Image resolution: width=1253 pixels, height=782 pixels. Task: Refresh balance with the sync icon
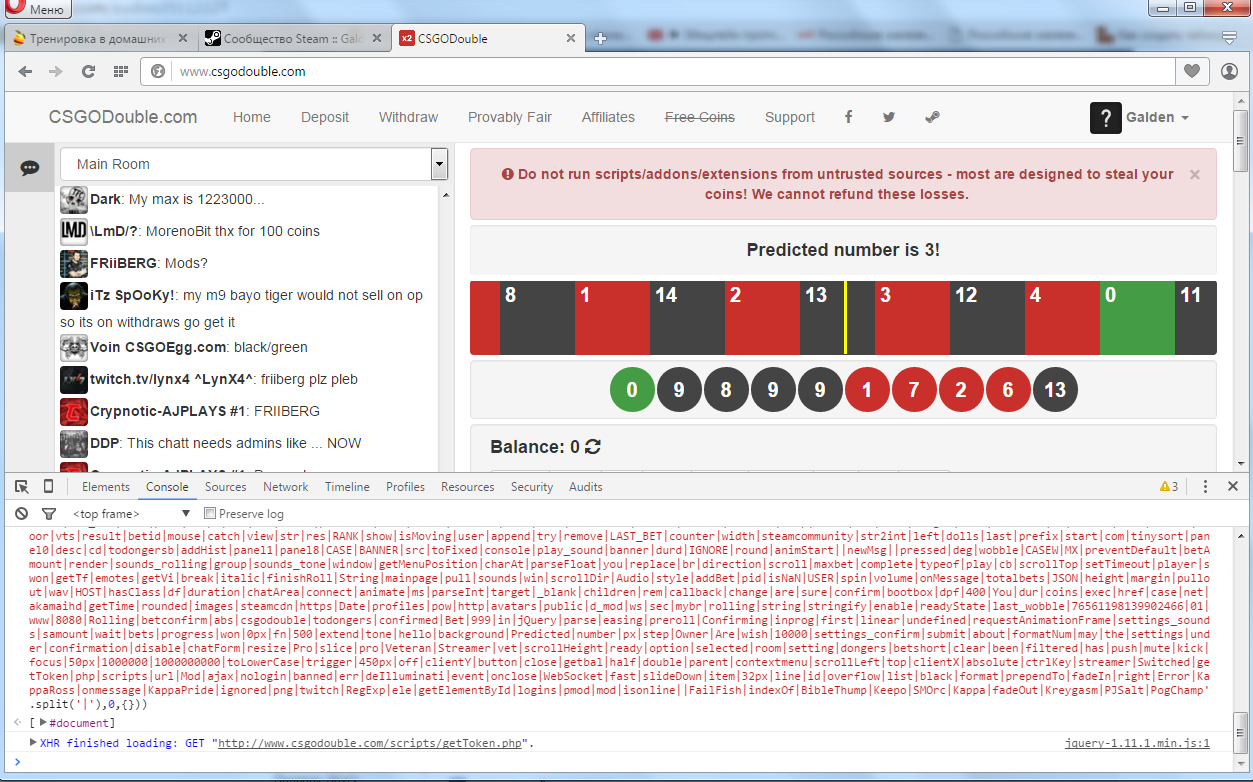point(593,447)
